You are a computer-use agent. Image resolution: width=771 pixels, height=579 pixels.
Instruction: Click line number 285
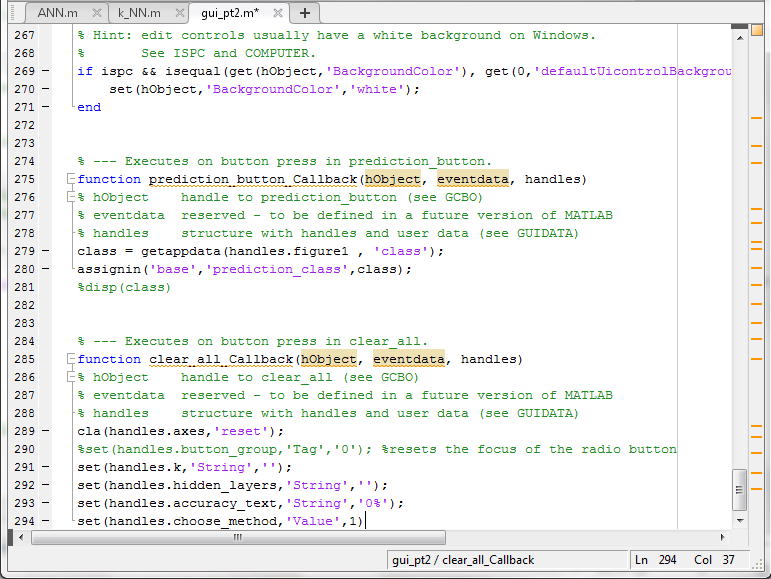25,359
